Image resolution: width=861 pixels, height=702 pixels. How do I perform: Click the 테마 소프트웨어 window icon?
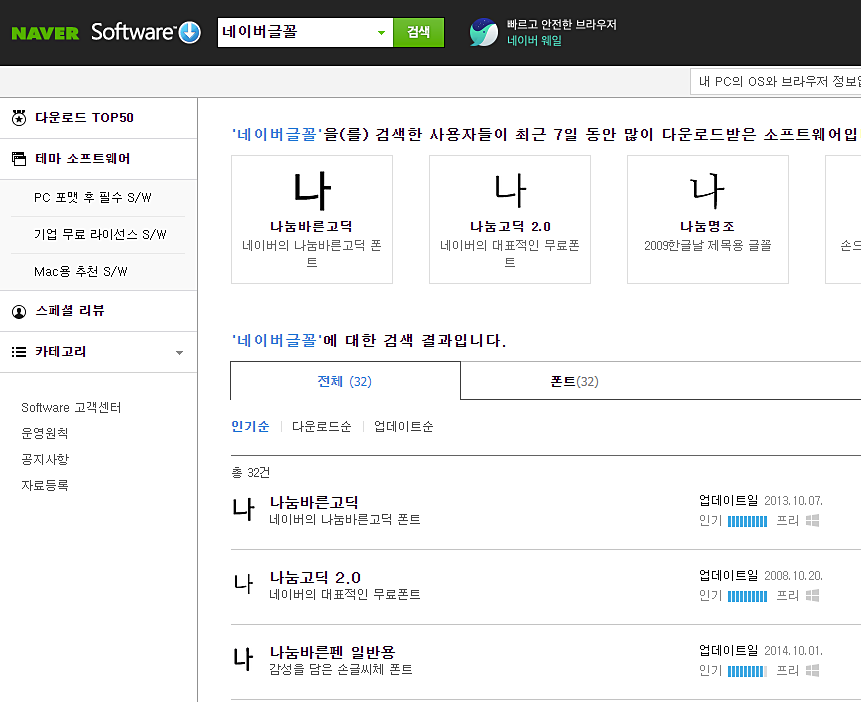pyautogui.click(x=19, y=159)
